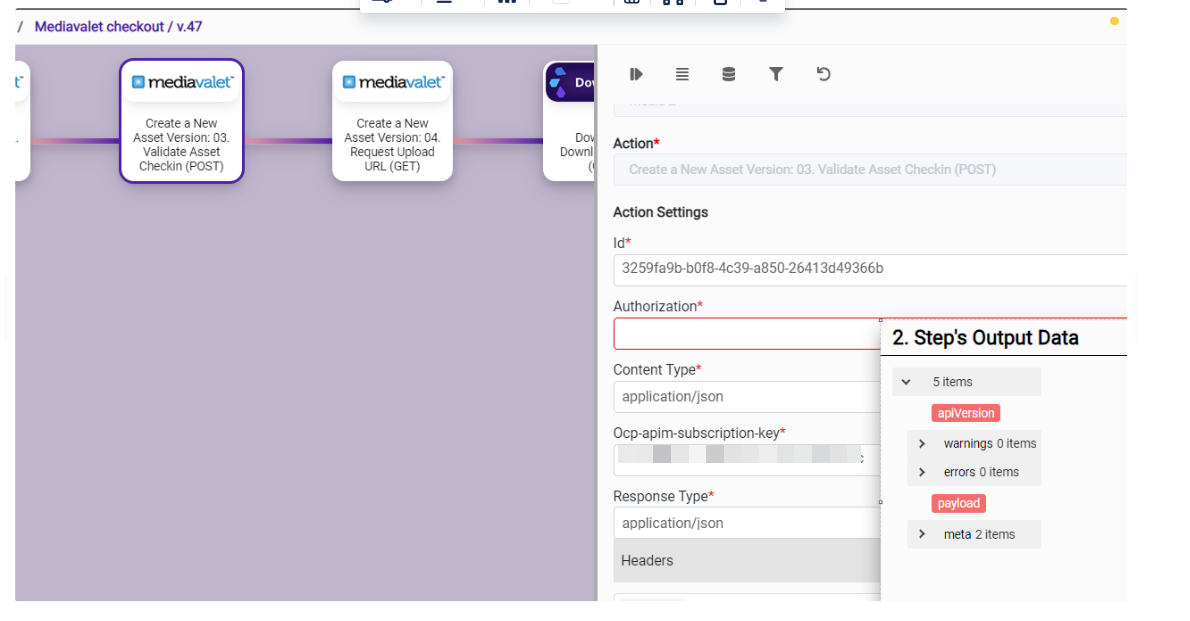Screen dimensions: 1190x621
Task: Expand the errors 0 items node
Action: point(922,472)
